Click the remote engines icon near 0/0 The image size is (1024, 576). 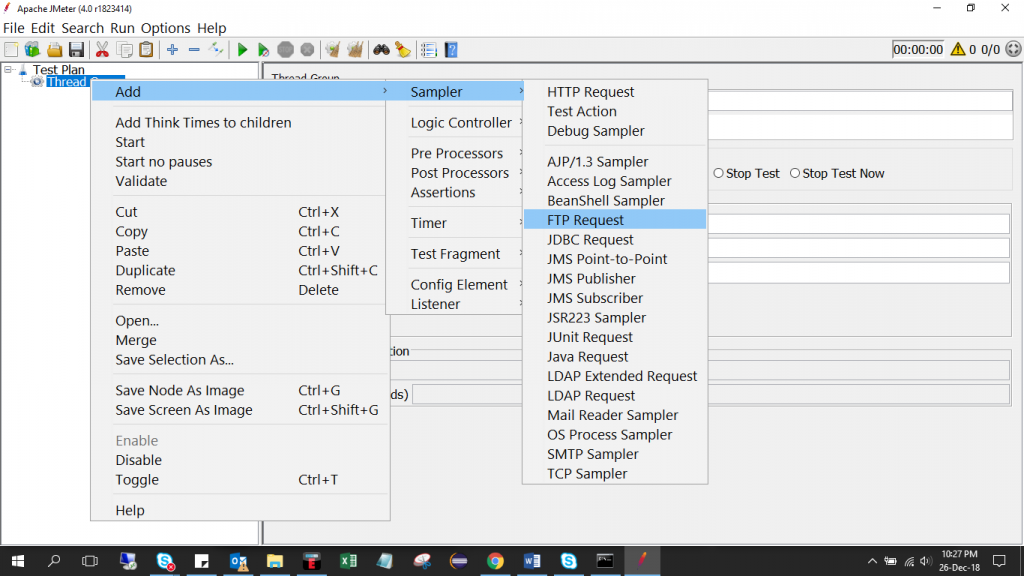(x=1013, y=50)
